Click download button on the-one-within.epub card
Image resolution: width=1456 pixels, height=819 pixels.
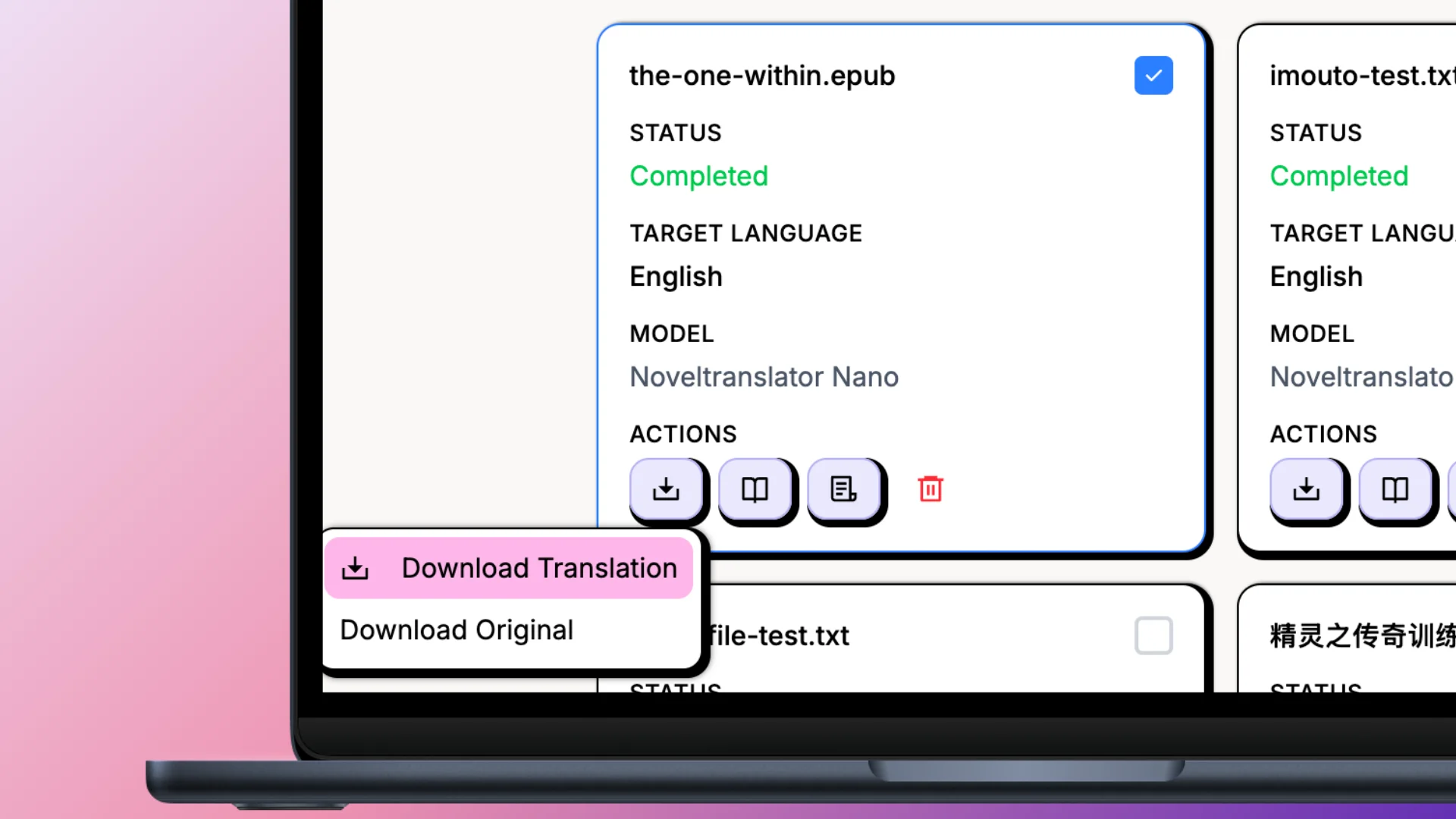tap(666, 489)
